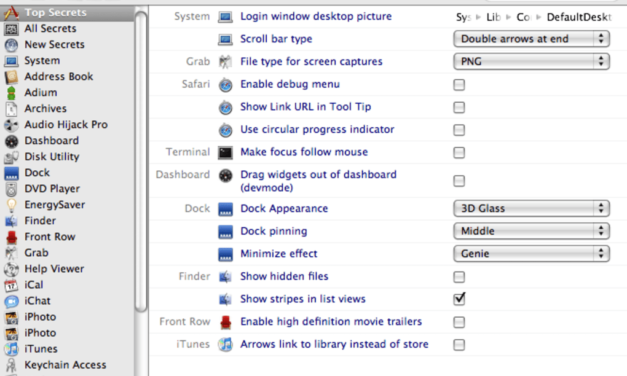Click the Dashboard gauge icon in sidebar
This screenshot has height=376, width=627.
coord(11,141)
